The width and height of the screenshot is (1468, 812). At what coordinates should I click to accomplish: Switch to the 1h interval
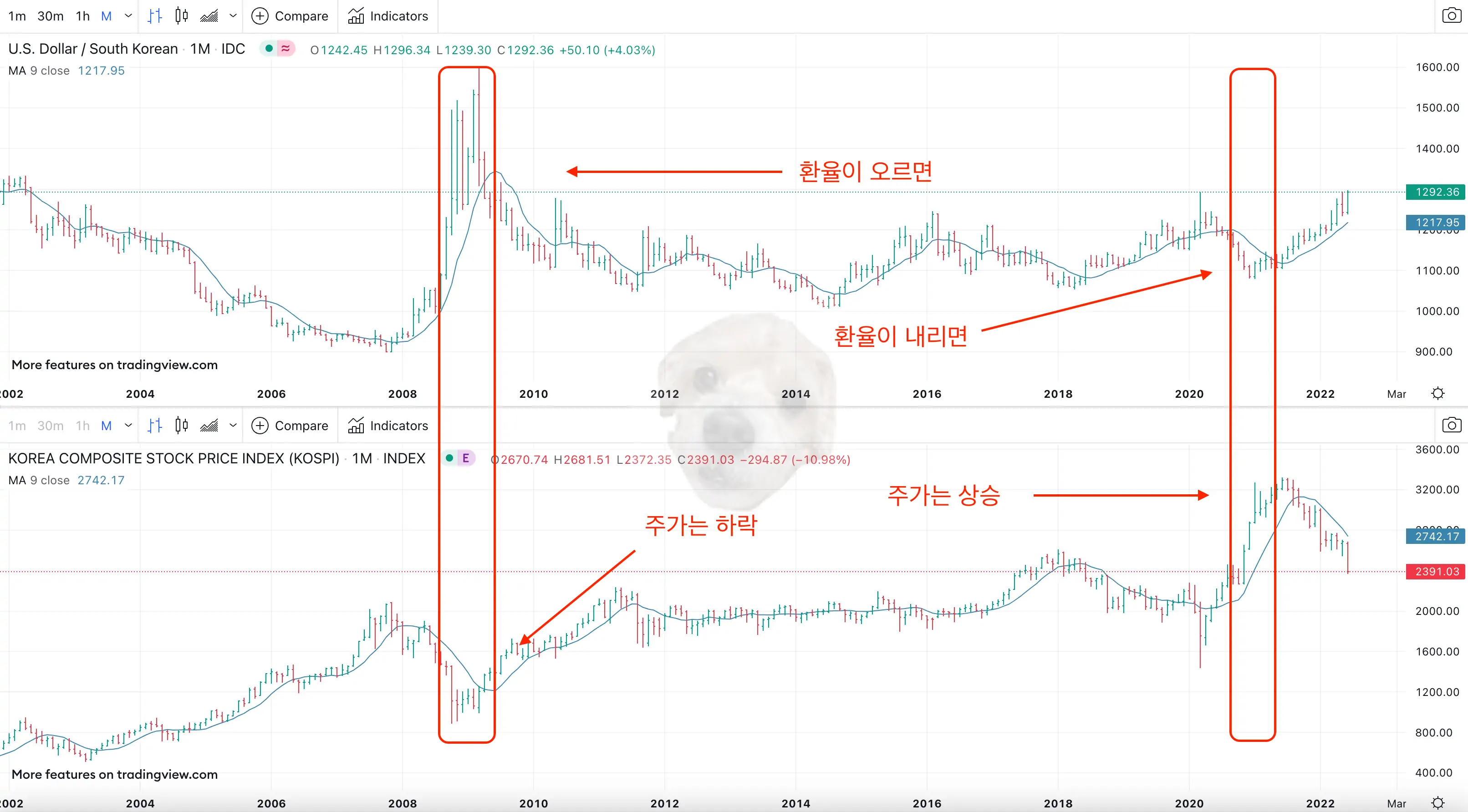82,15
